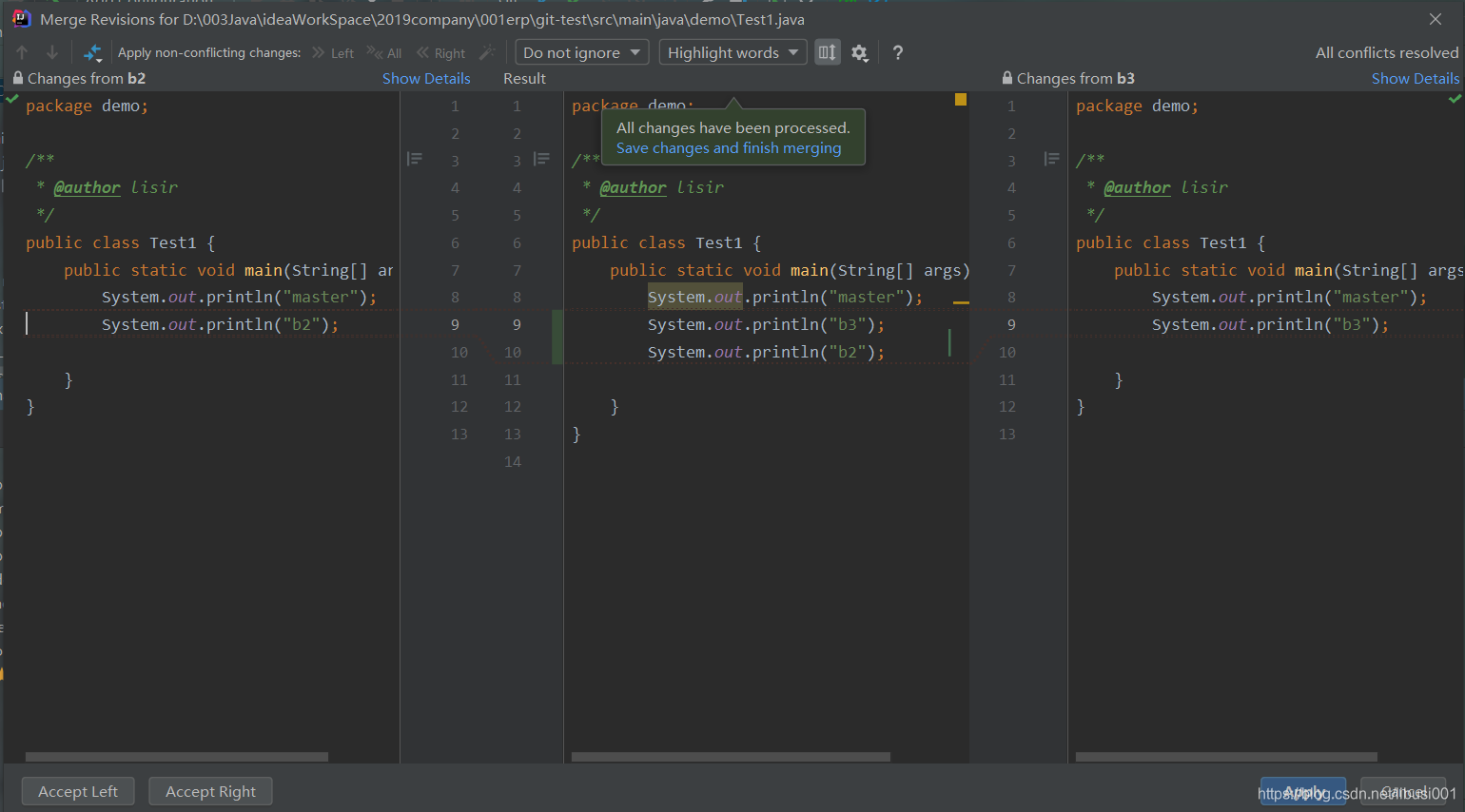Click 'All conflicts resolved' status text
The image size is (1465, 812).
[1387, 53]
